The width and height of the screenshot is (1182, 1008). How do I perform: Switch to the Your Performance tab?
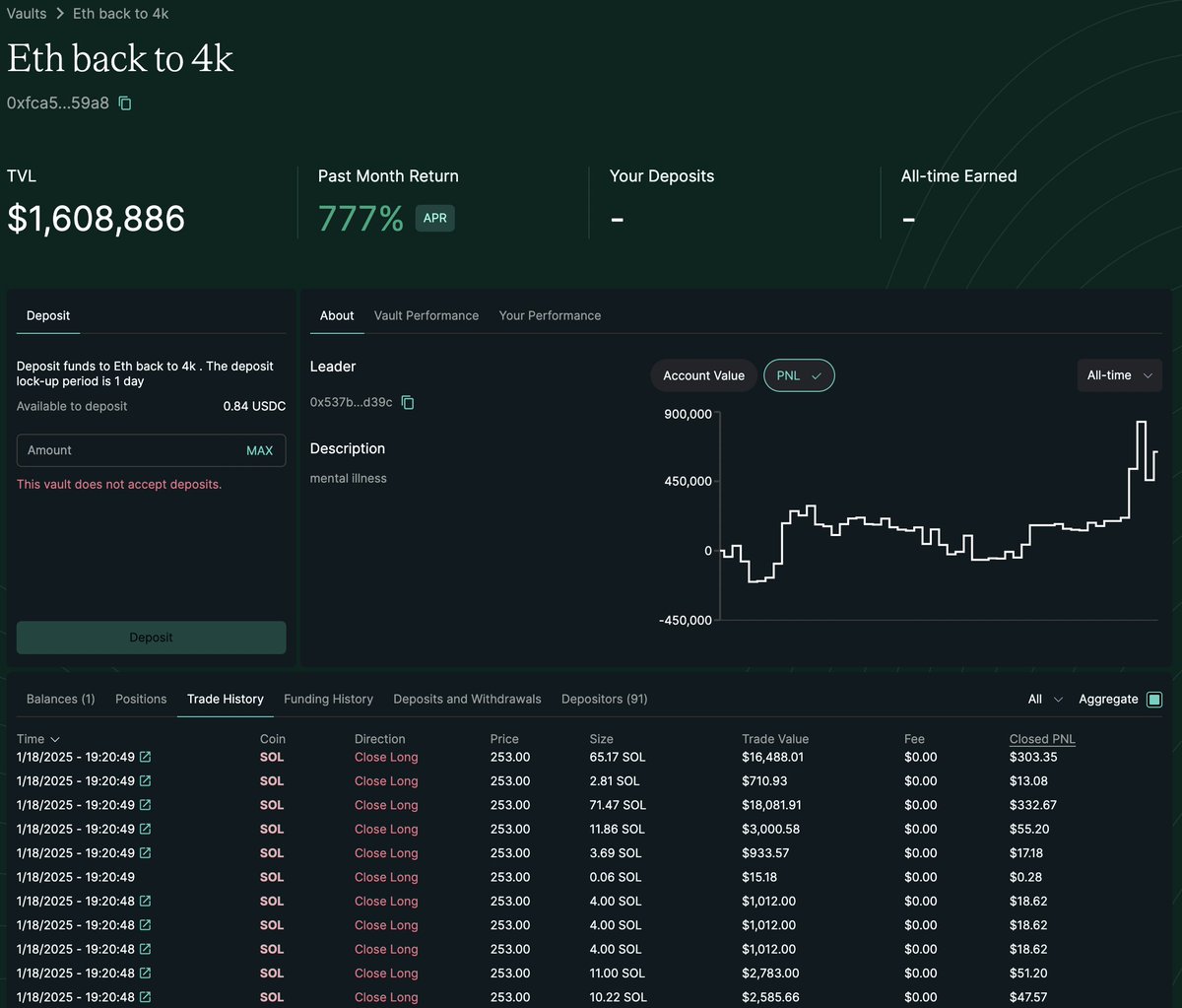click(550, 315)
